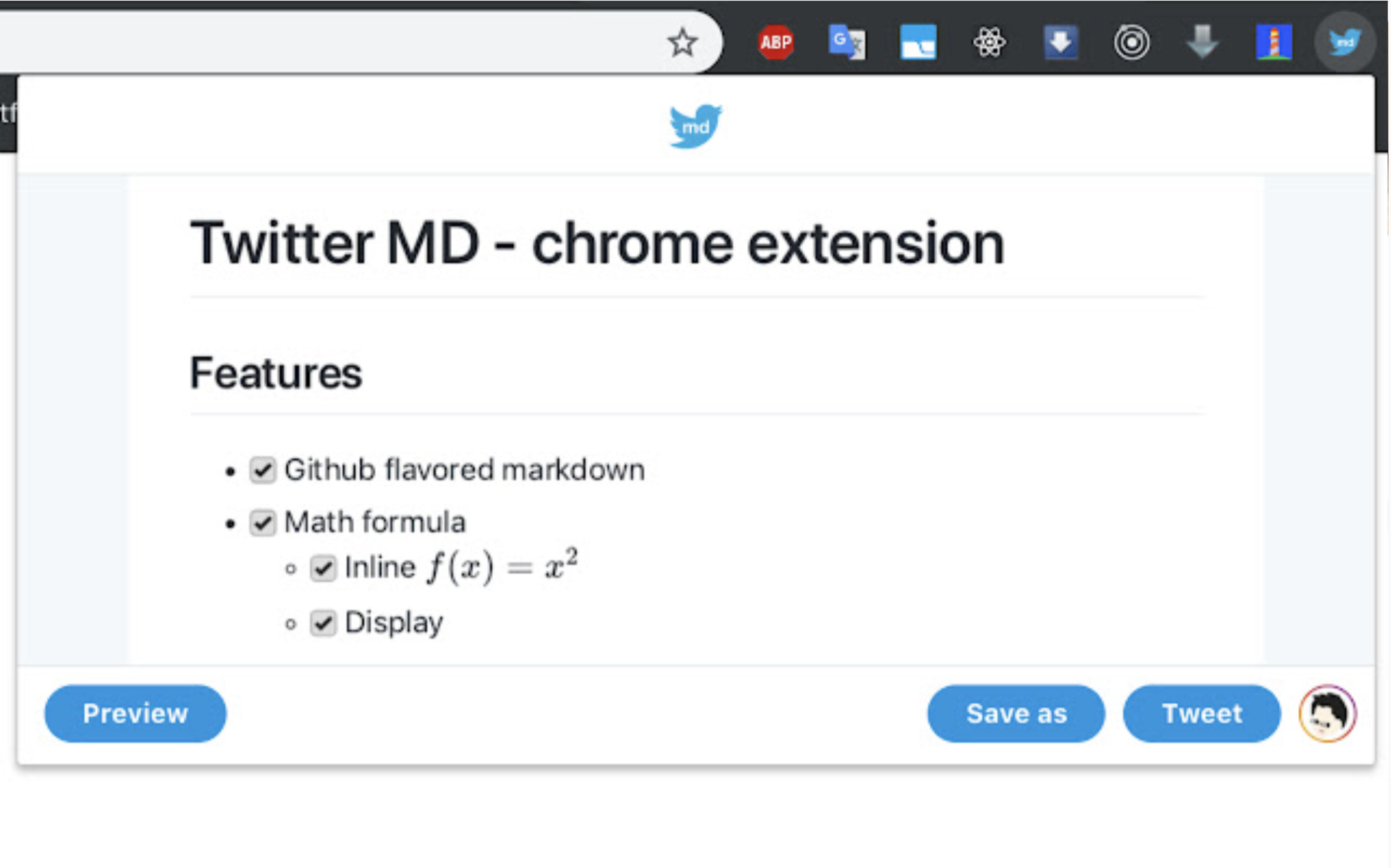This screenshot has width=1391, height=868.
Task: Click the Save as button
Action: point(1016,714)
